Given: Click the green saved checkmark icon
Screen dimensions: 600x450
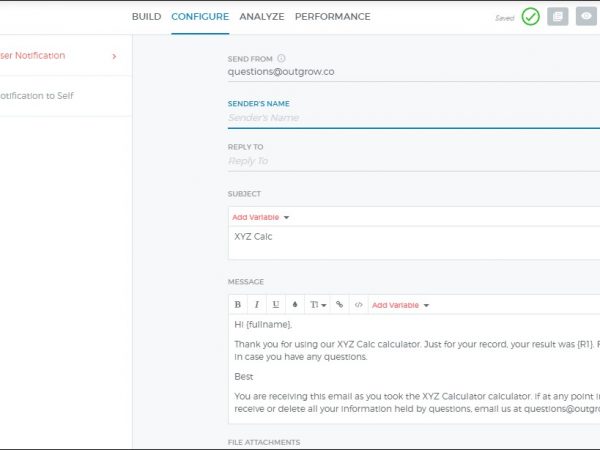Looking at the screenshot, I should 530,17.
